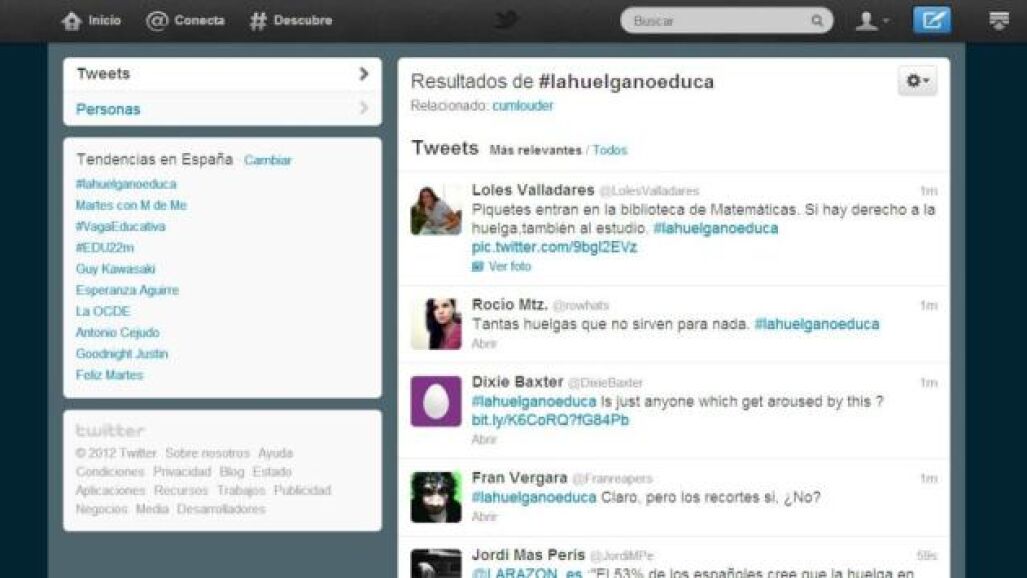The width and height of the screenshot is (1027, 578).
Task: Expand the Personas section chevron
Action: tap(364, 108)
